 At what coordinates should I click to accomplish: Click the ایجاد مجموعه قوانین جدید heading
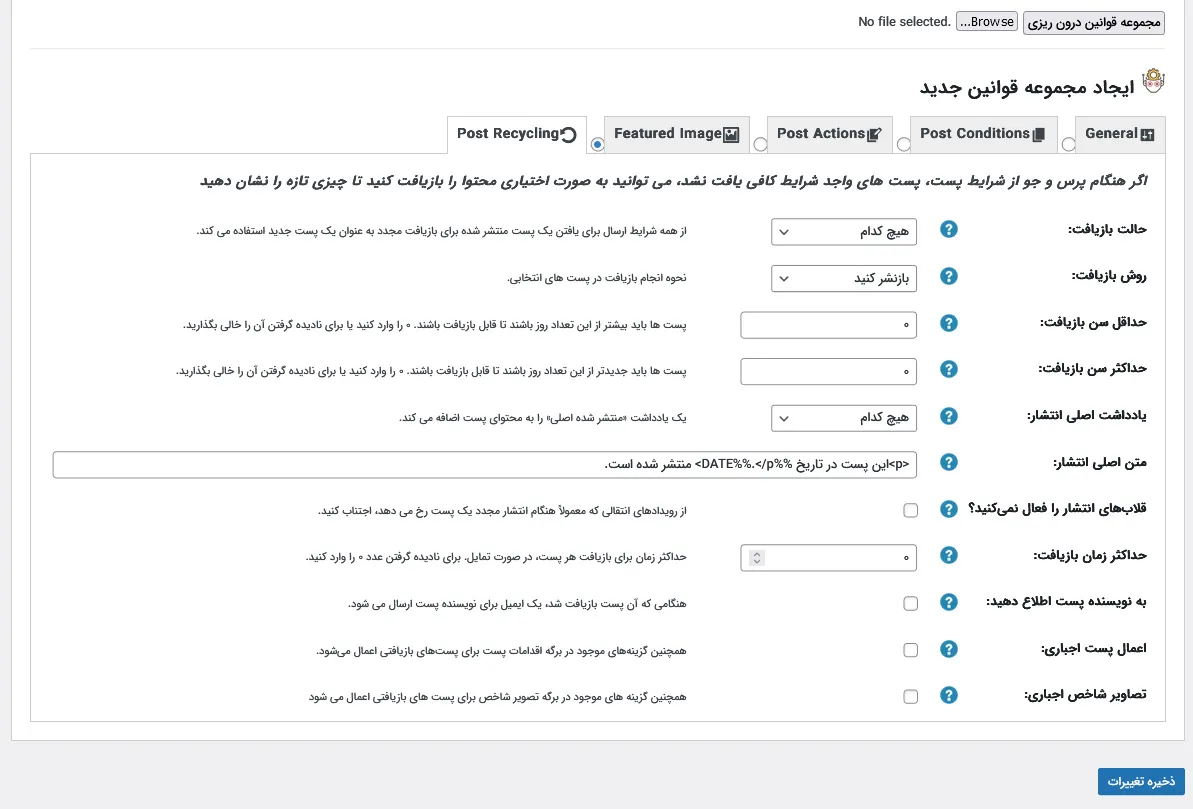(x=1026, y=88)
